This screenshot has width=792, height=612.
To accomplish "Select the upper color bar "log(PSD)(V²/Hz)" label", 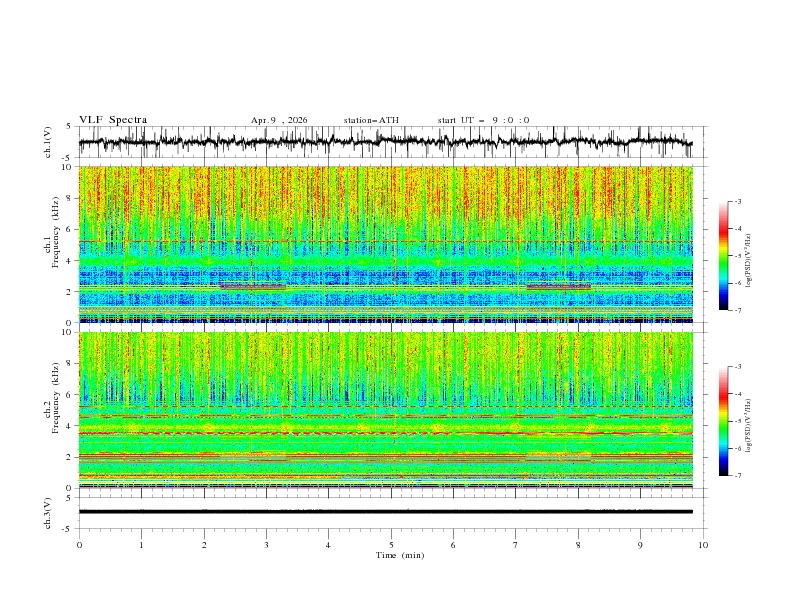I will 748,261.
